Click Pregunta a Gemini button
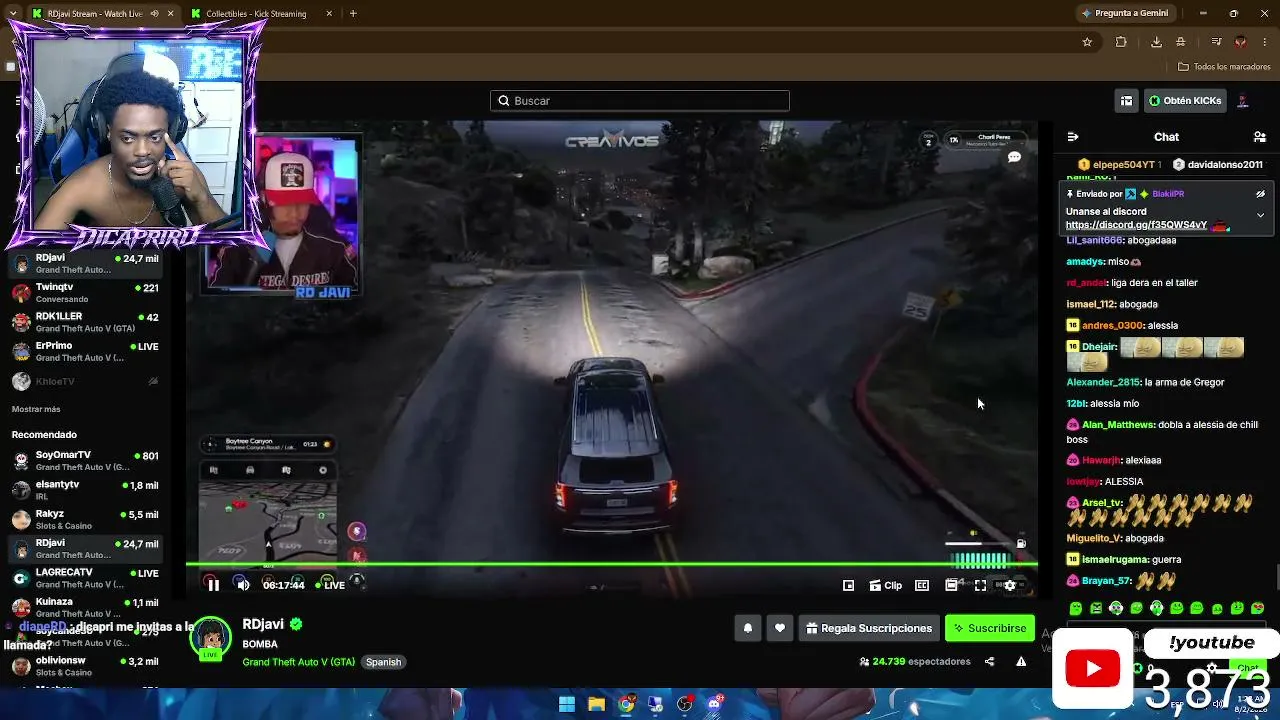Image resolution: width=1280 pixels, height=720 pixels. click(x=1124, y=13)
